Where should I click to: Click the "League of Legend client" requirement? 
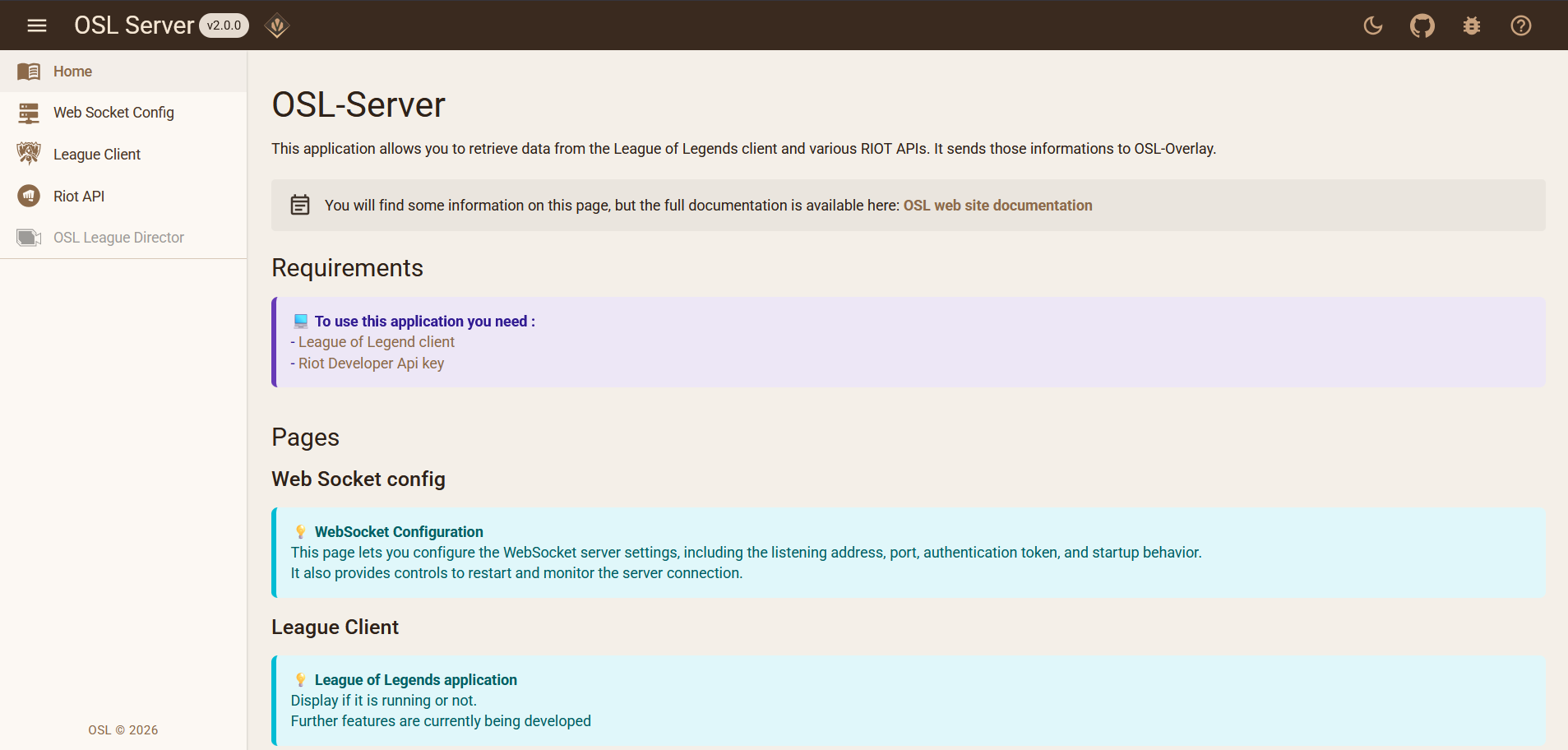(377, 342)
